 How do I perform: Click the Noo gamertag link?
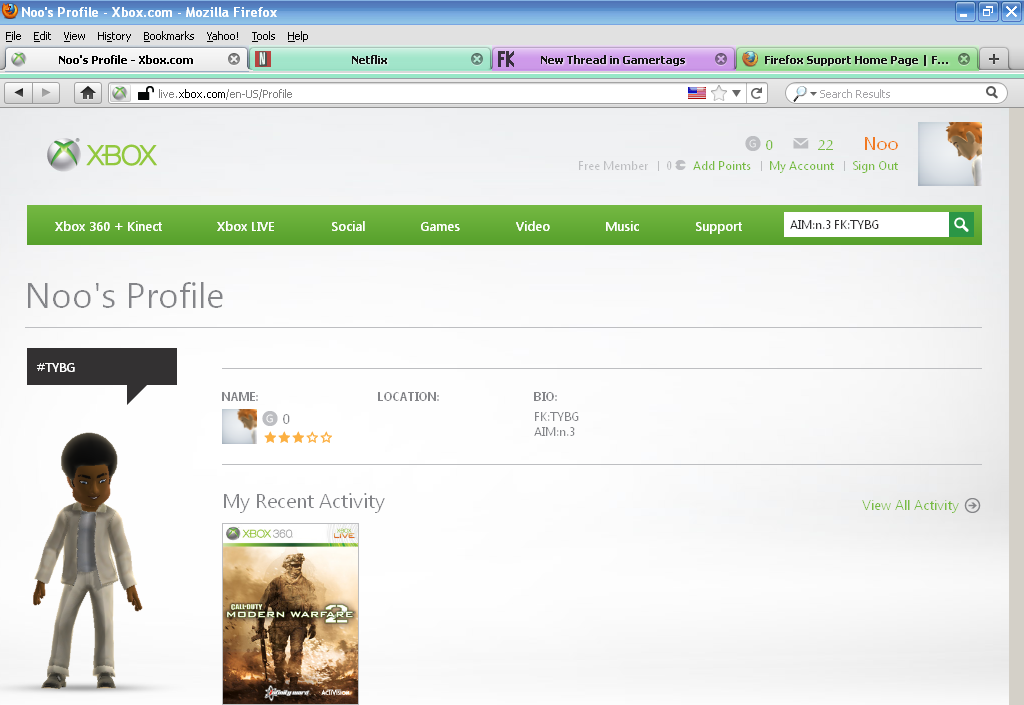[x=880, y=144]
